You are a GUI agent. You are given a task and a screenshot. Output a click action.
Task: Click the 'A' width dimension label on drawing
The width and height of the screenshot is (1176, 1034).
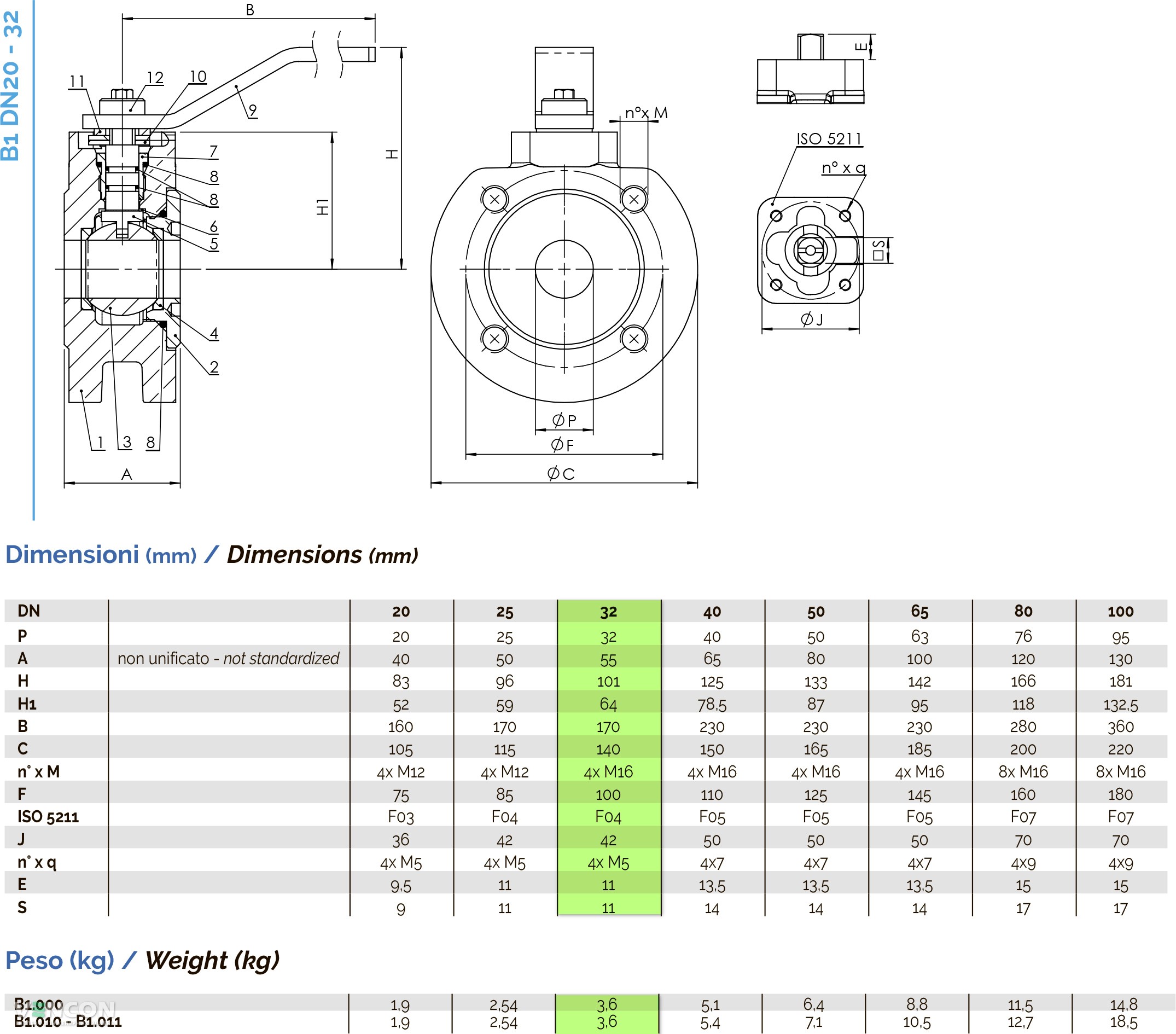point(126,474)
